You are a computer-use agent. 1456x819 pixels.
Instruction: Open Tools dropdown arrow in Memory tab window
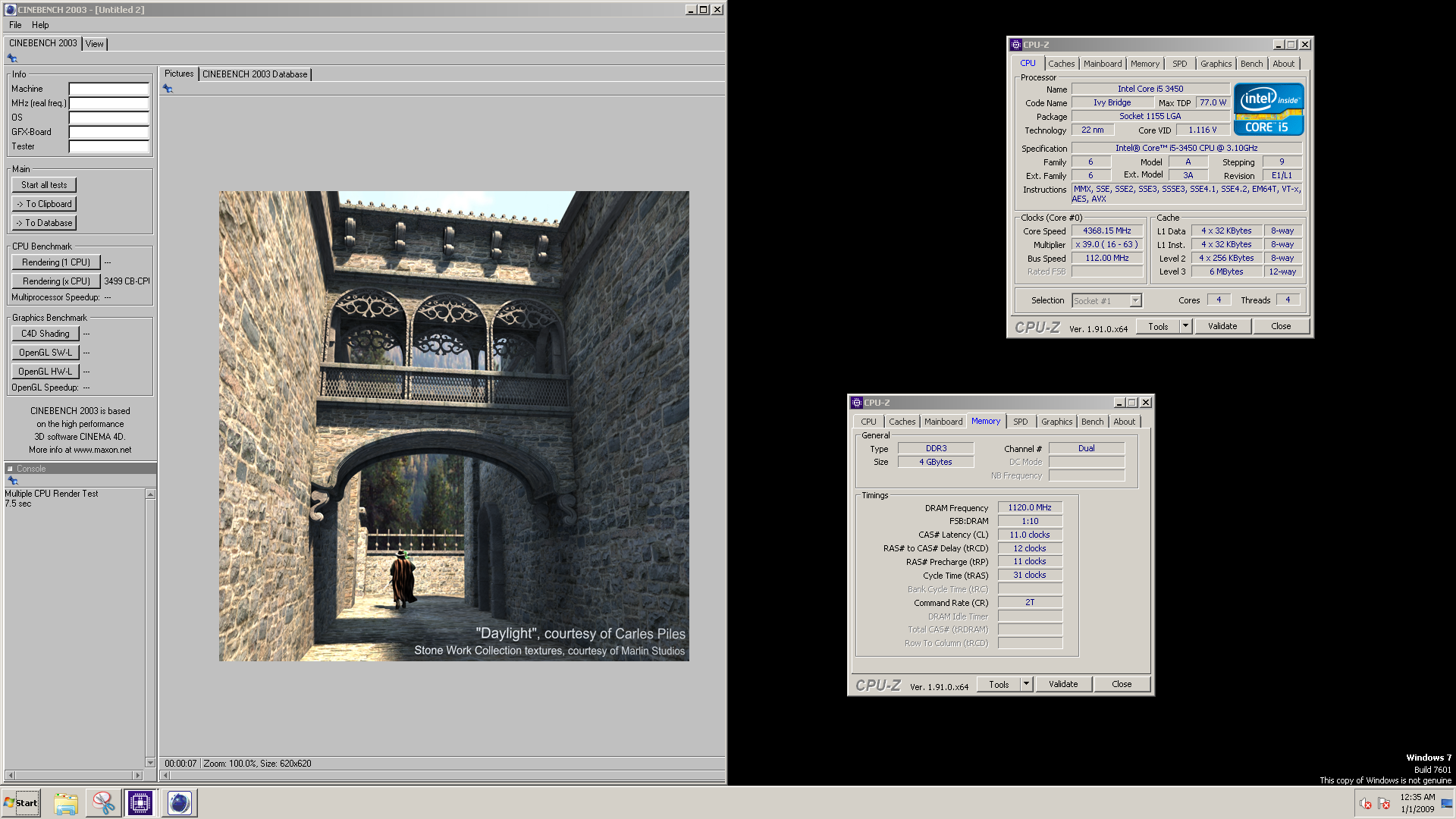(x=1027, y=684)
